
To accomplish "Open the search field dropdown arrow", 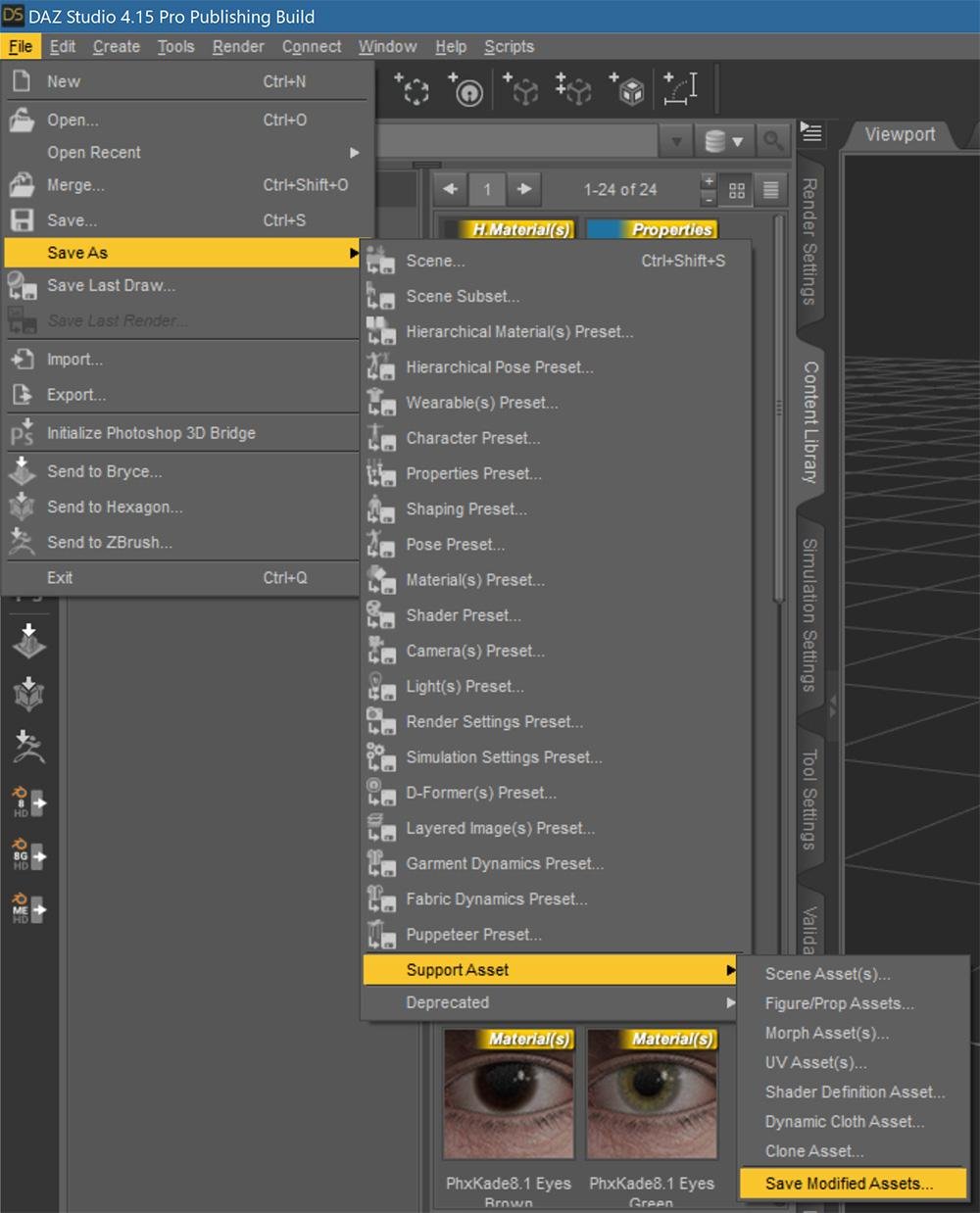I will 676,141.
